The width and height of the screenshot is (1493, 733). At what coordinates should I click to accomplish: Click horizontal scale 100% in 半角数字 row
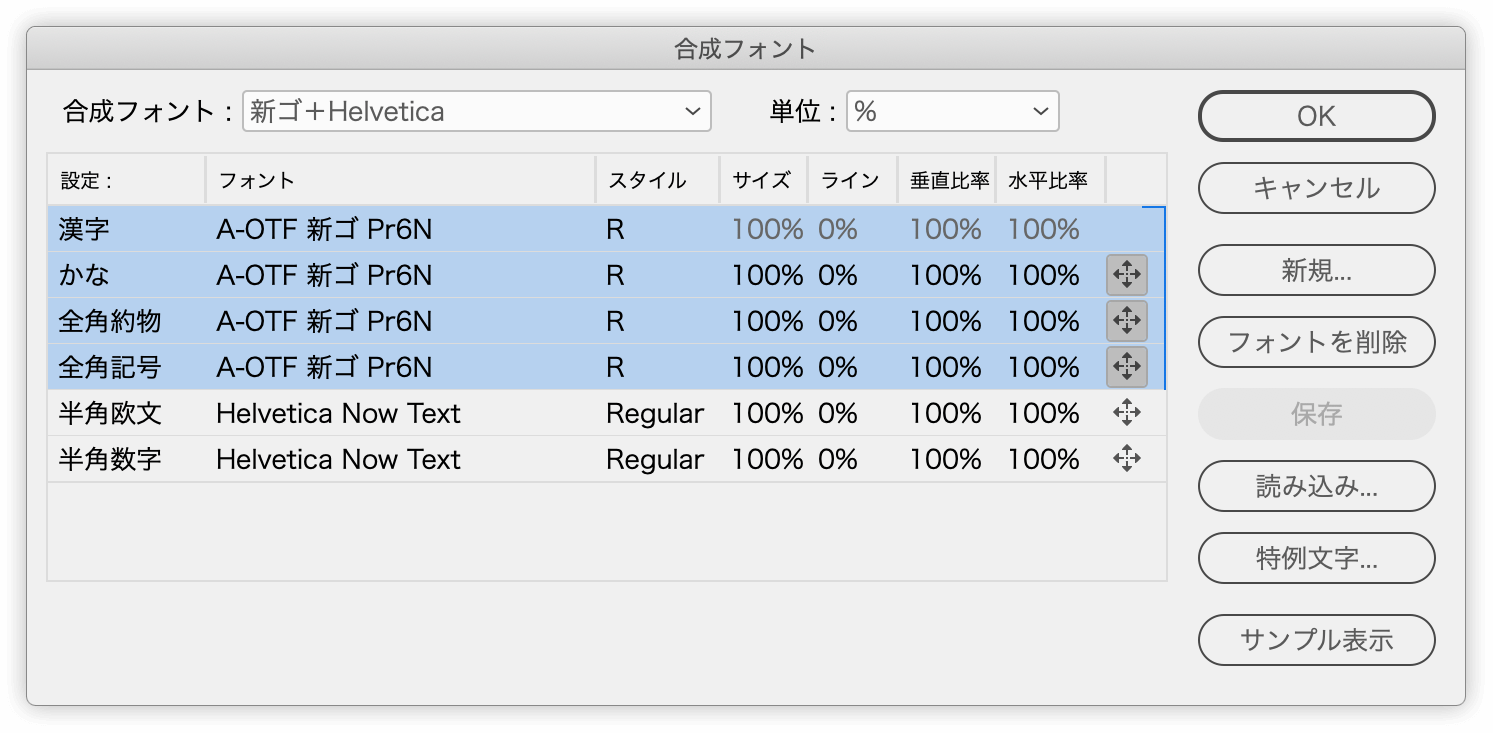click(1043, 459)
